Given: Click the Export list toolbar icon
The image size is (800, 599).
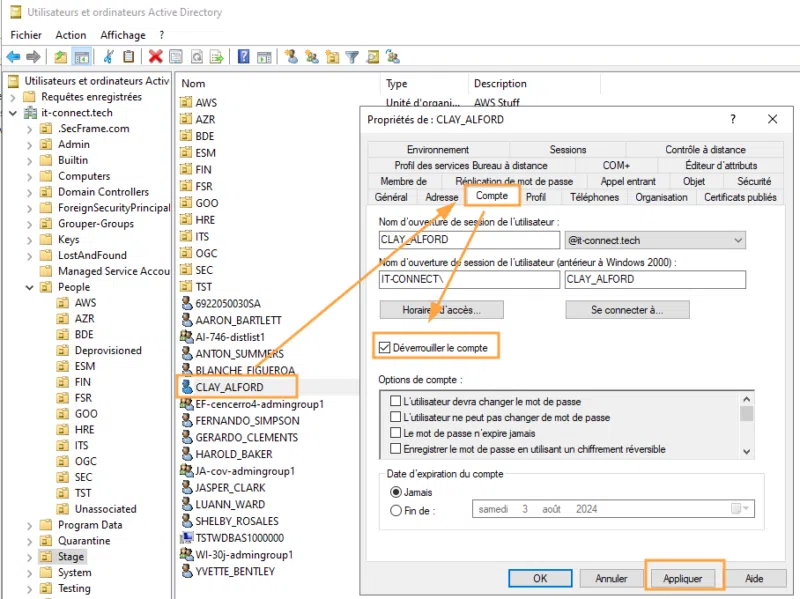Looking at the screenshot, I should 217,56.
